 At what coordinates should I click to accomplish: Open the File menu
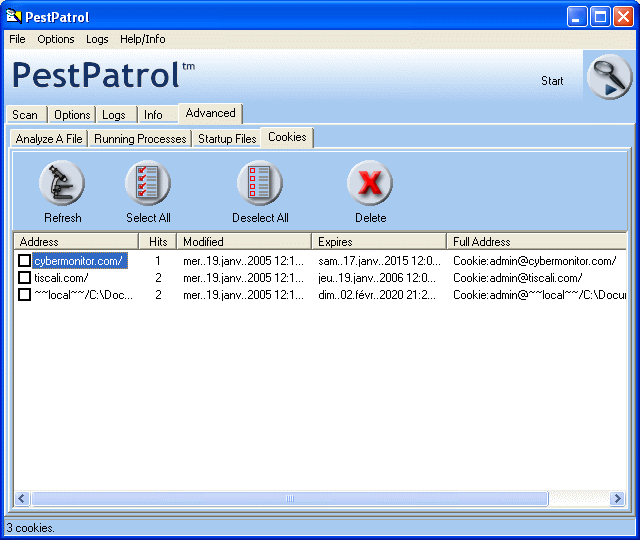[17, 39]
